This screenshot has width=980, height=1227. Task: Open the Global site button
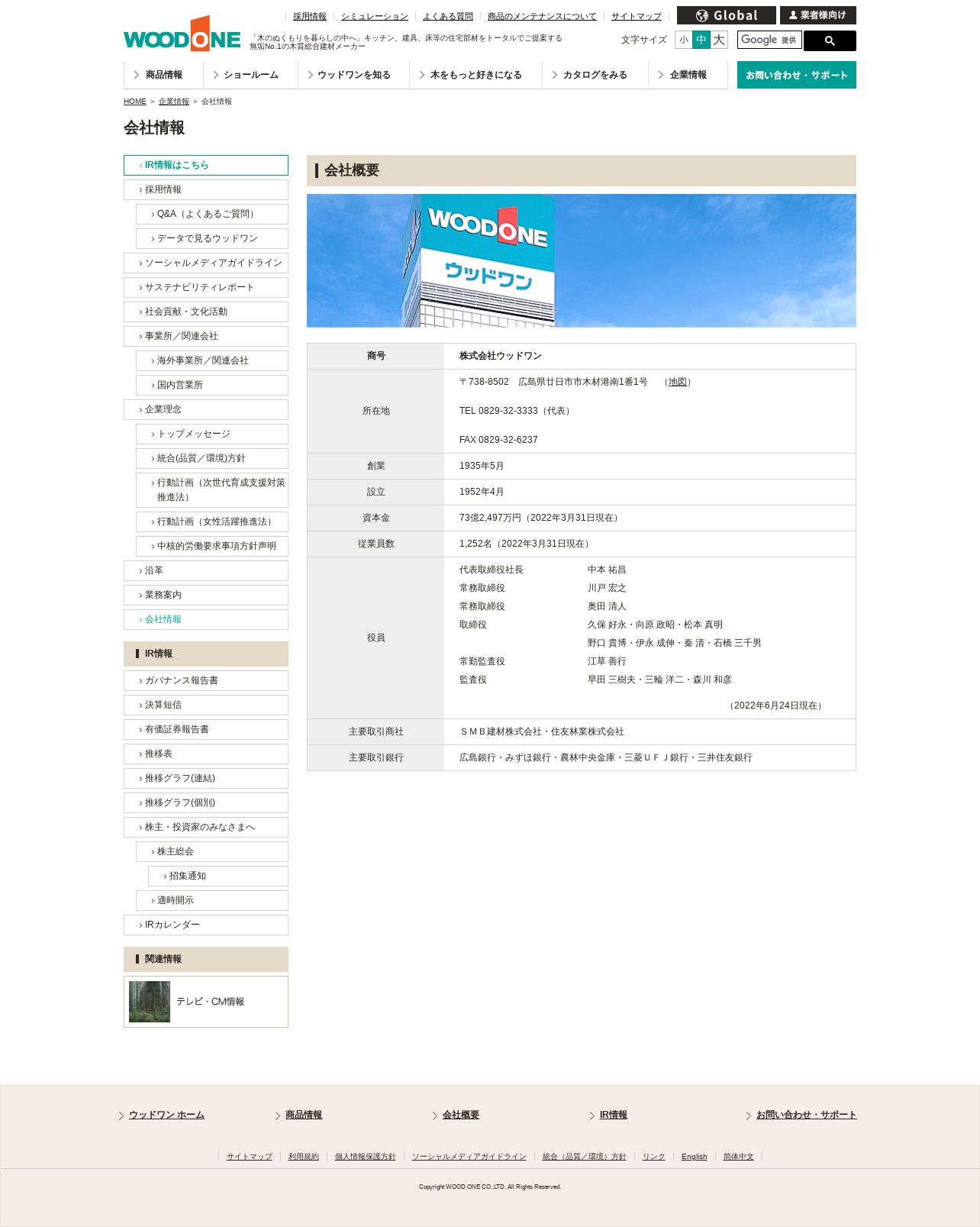[727, 15]
